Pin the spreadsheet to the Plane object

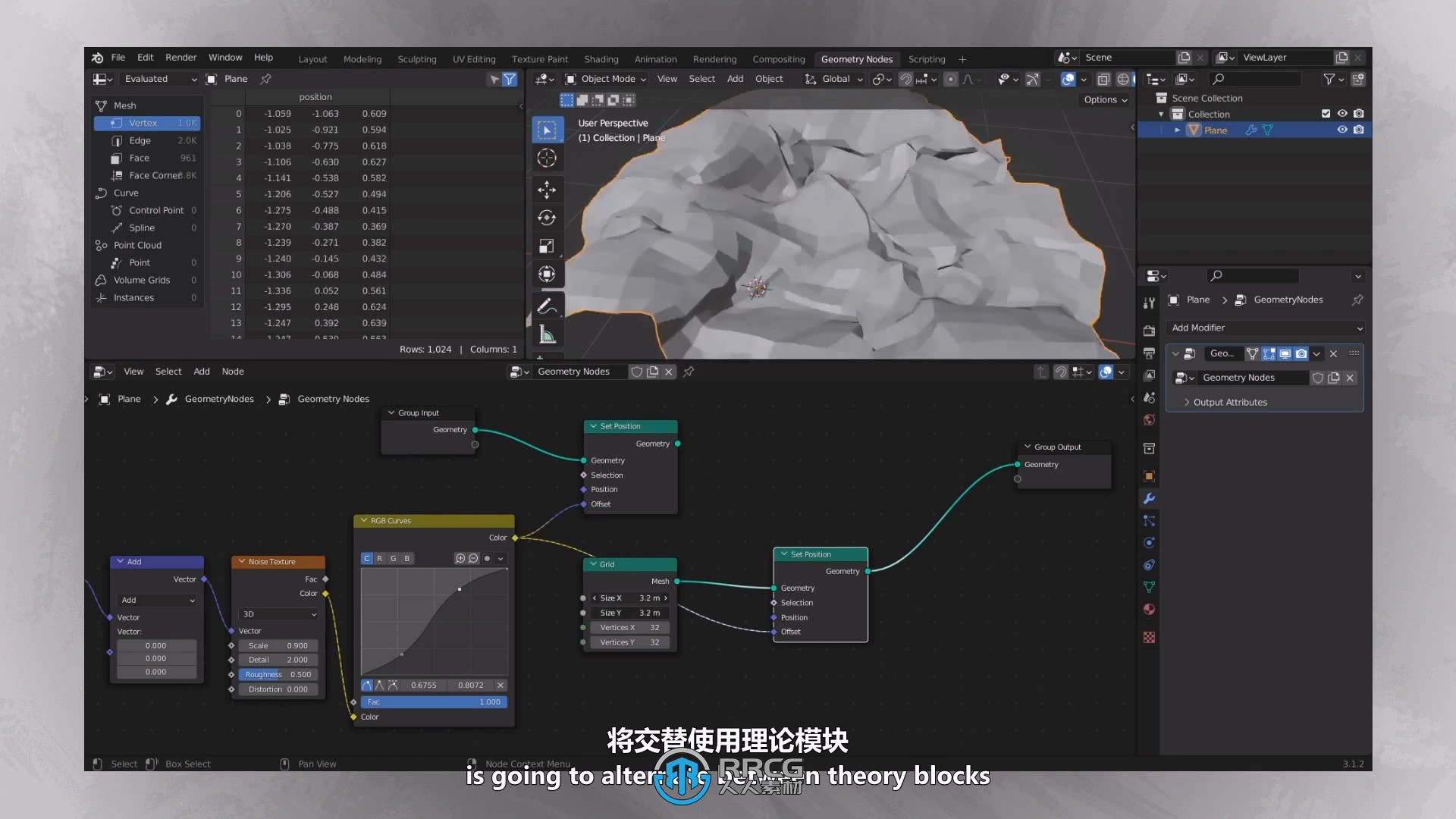click(266, 79)
